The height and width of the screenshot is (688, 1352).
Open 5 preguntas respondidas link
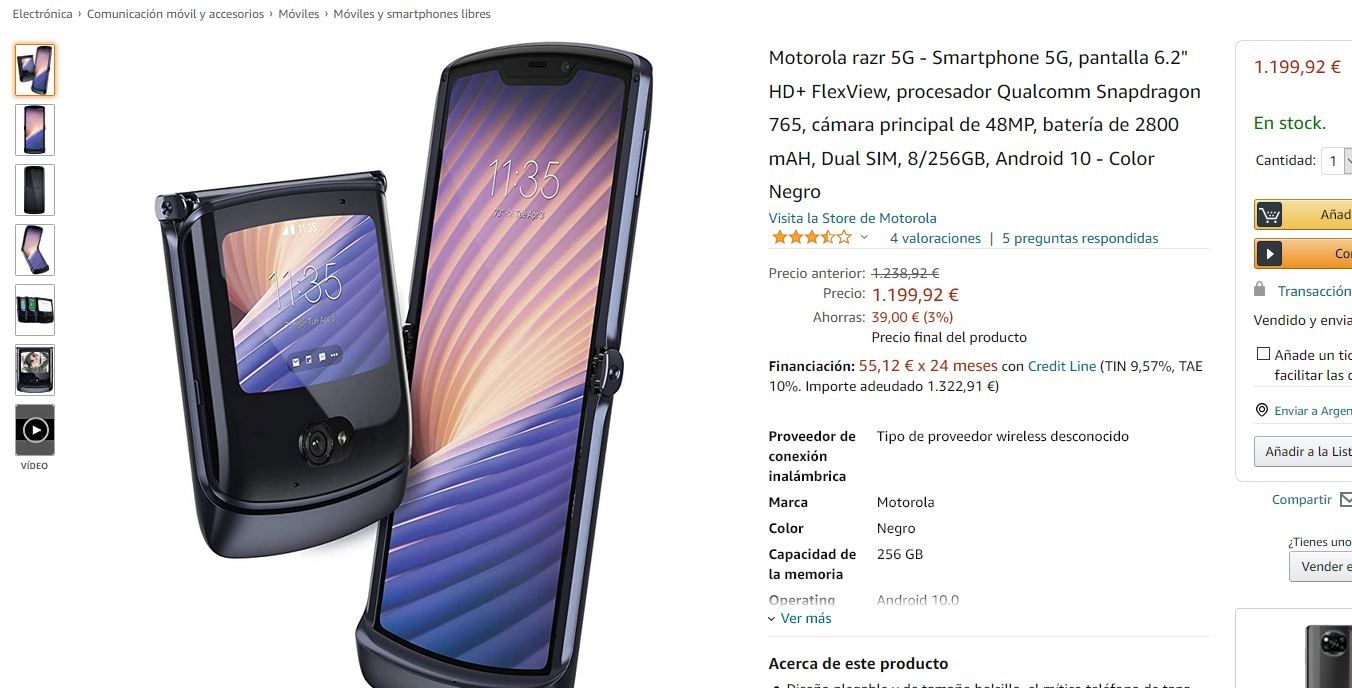pos(1080,238)
